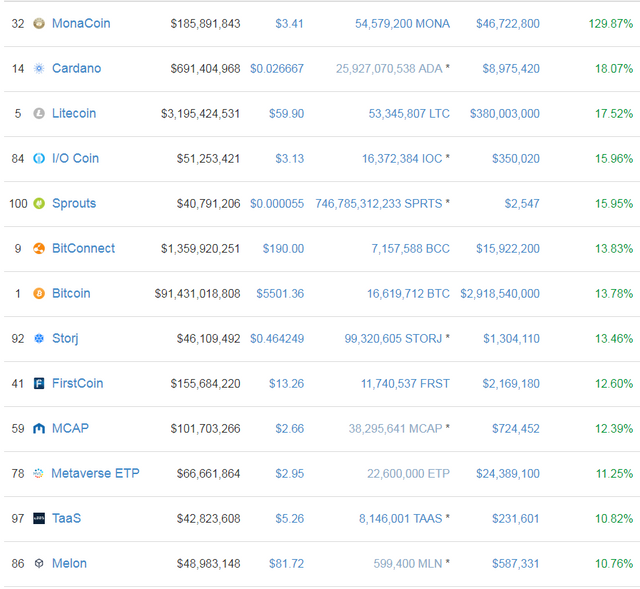The image size is (640, 589).
Task: Open the Sprouts name link
Action: (74, 203)
